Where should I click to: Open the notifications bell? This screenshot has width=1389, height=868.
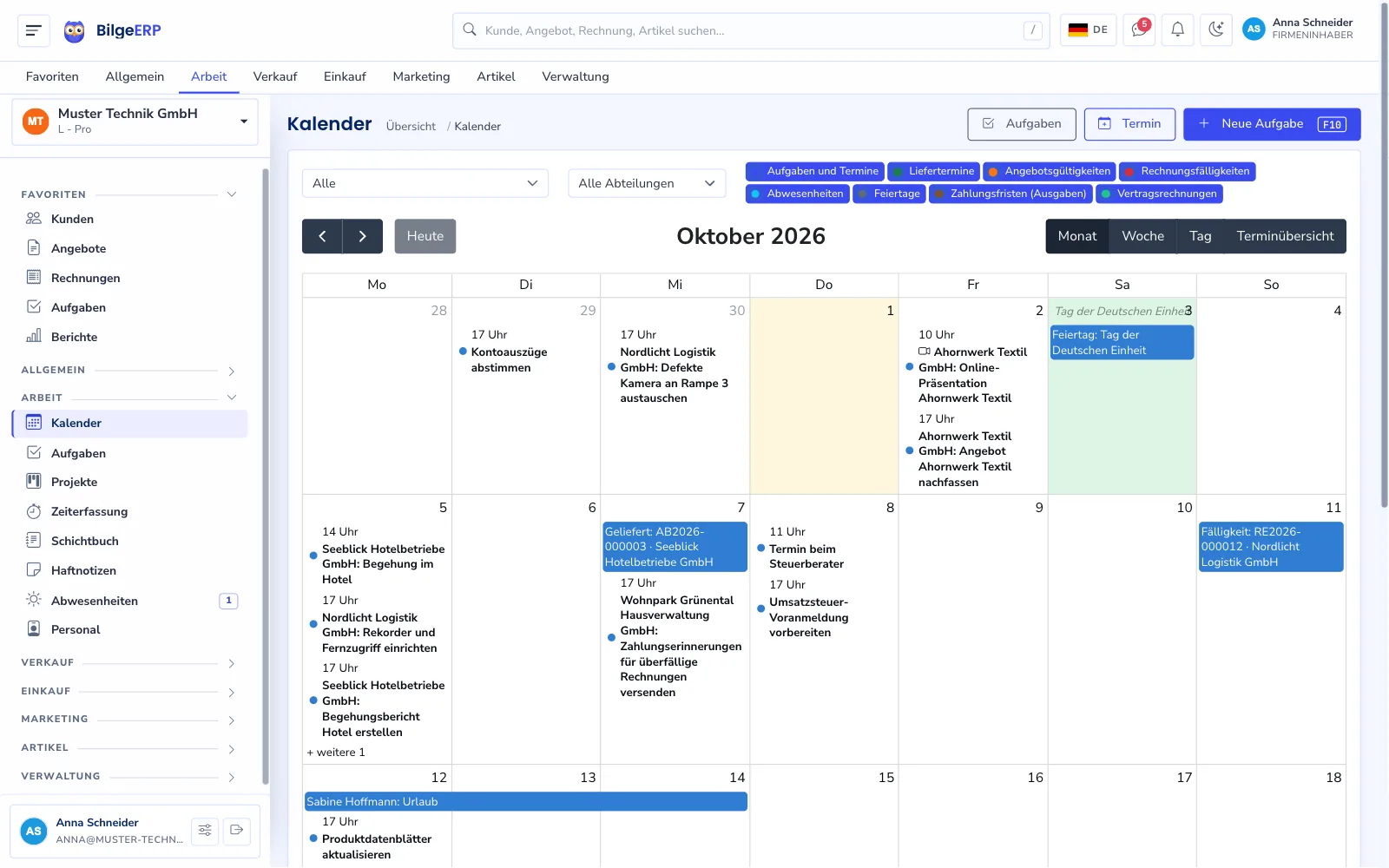click(1177, 30)
